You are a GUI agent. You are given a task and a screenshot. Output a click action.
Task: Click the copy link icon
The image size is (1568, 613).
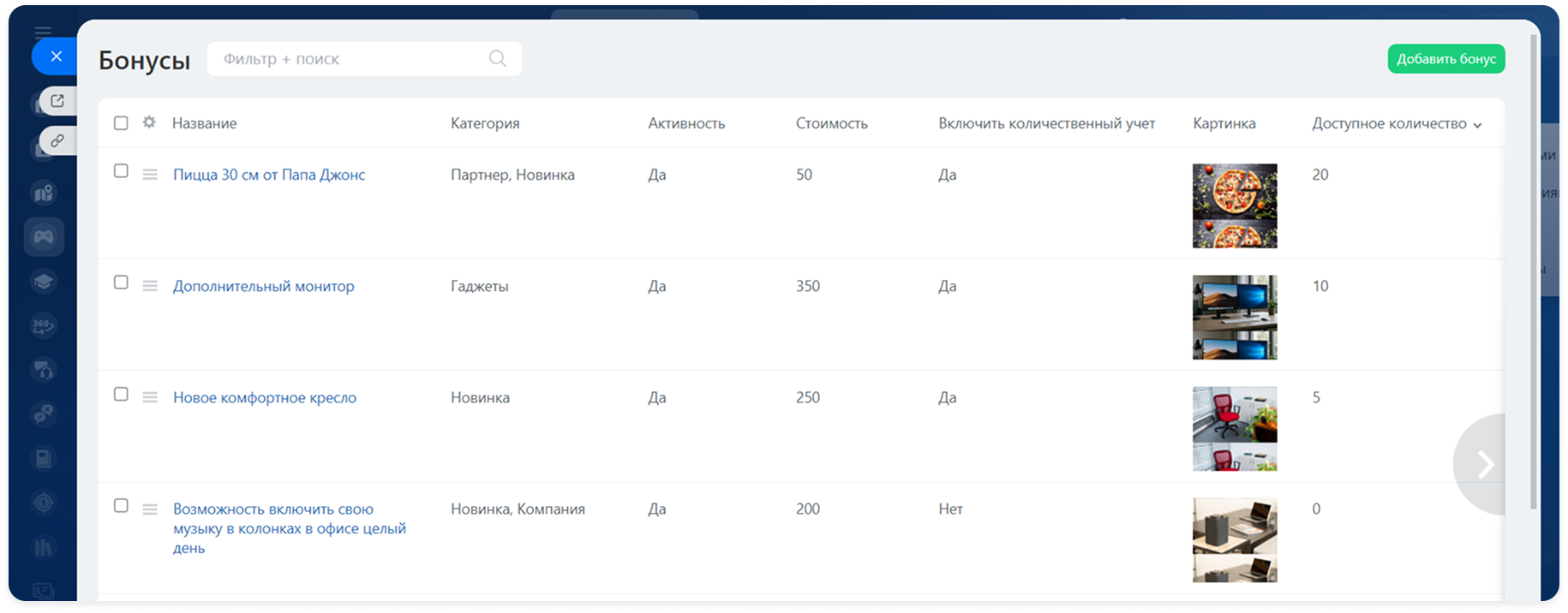pyautogui.click(x=57, y=140)
